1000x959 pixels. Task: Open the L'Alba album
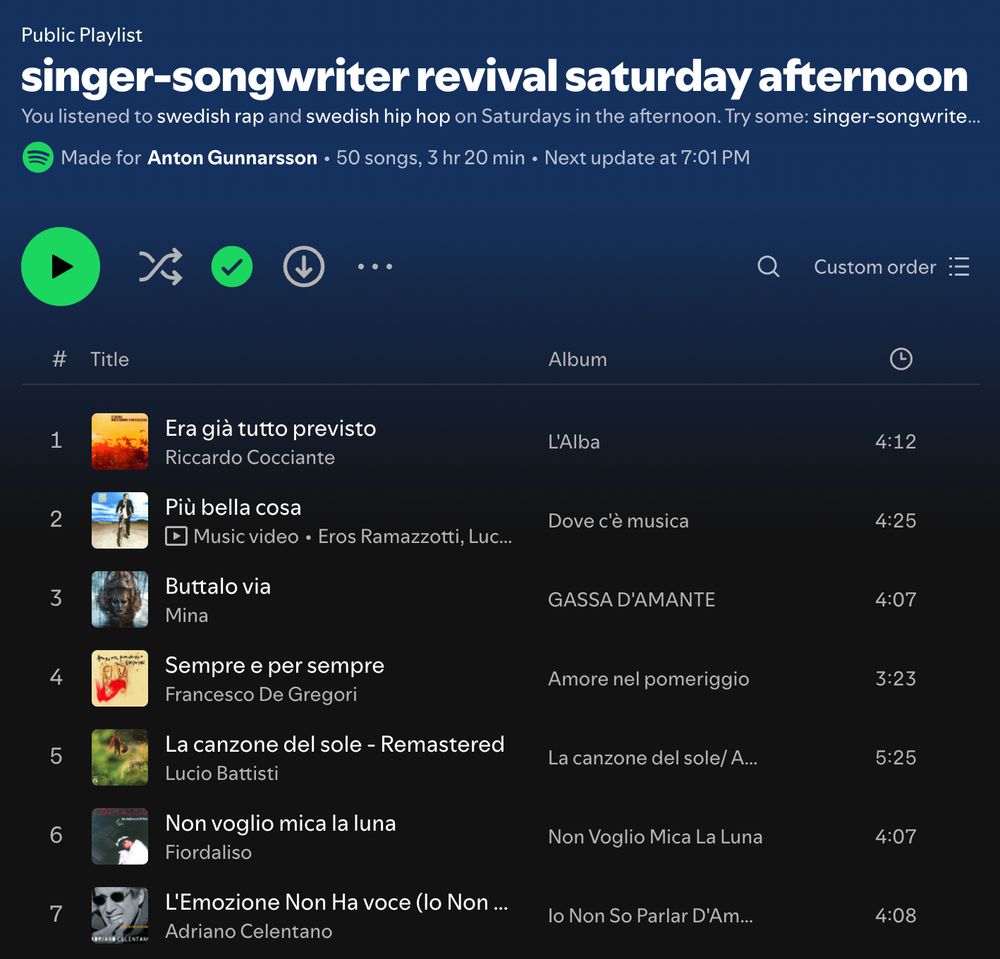[574, 442]
